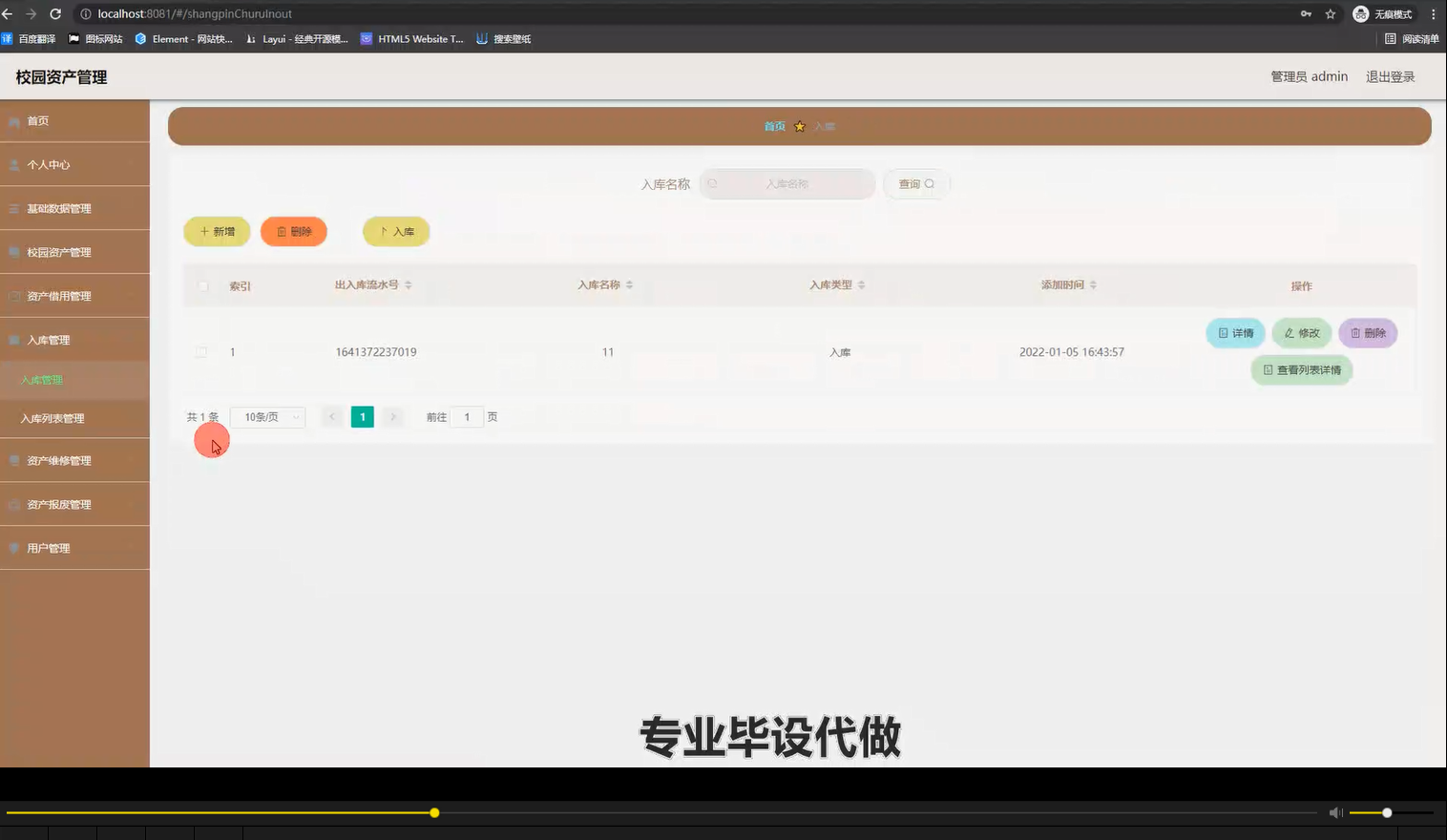Viewport: 1447px width, 840px height.
Task: Open the 10条/页 page size dropdown
Action: [267, 416]
